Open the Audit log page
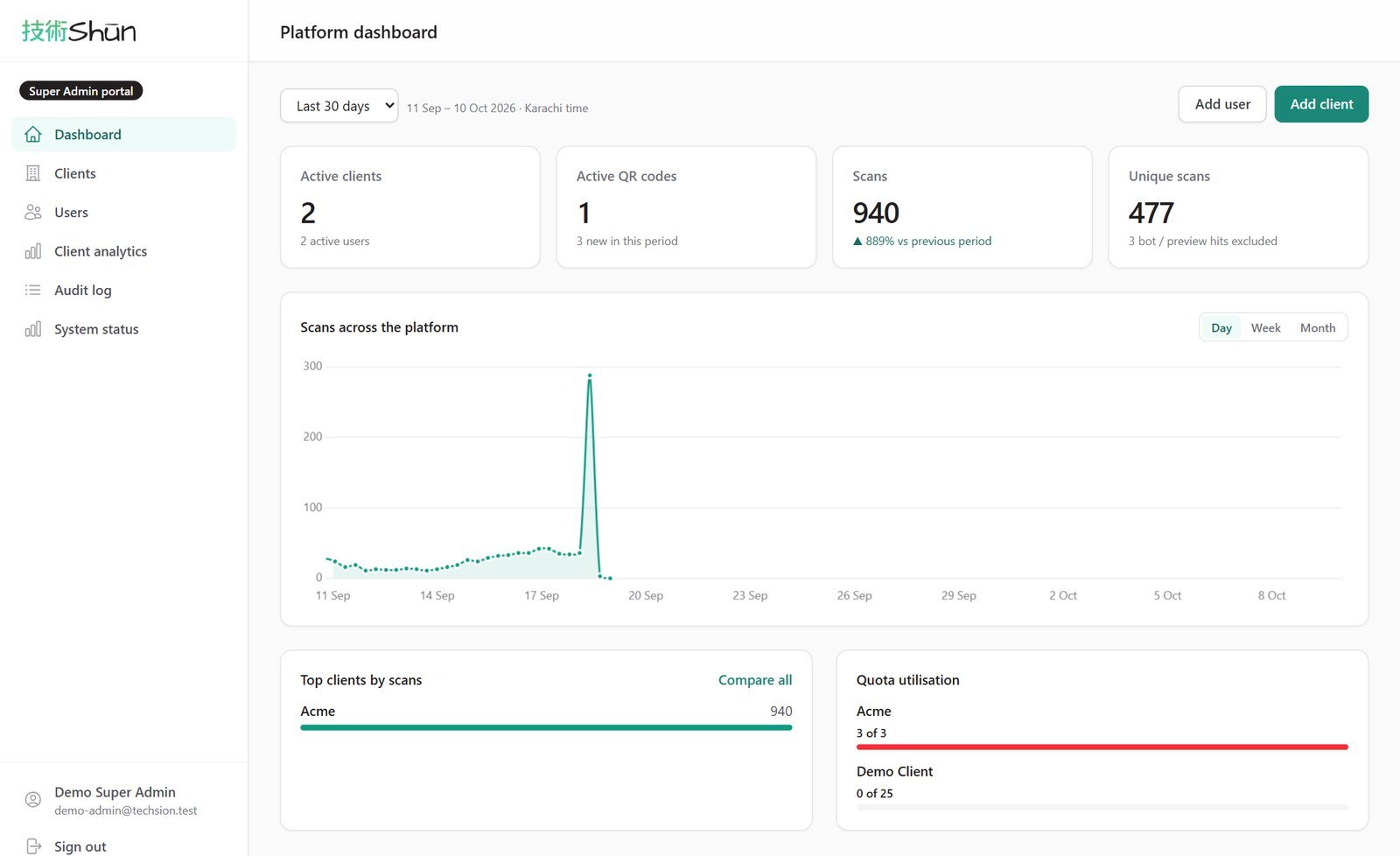 pyautogui.click(x=123, y=290)
